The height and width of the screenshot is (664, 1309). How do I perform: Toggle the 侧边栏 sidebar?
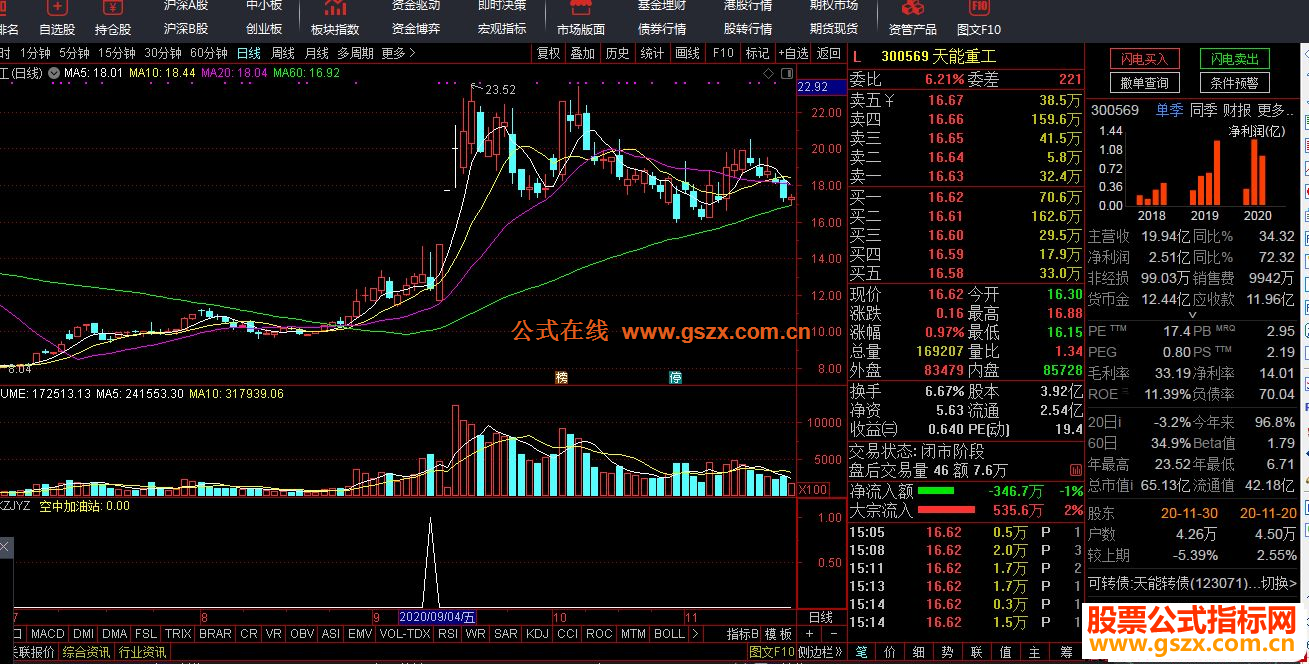819,652
